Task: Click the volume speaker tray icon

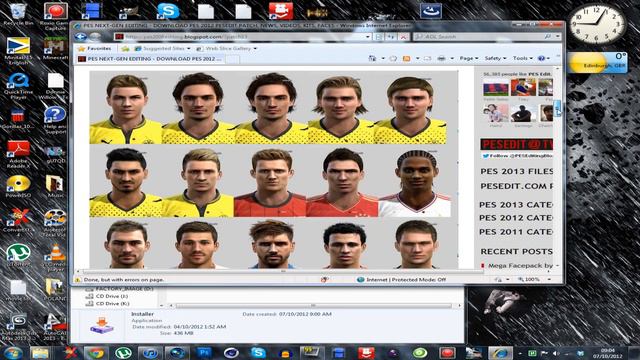Action: pos(556,353)
